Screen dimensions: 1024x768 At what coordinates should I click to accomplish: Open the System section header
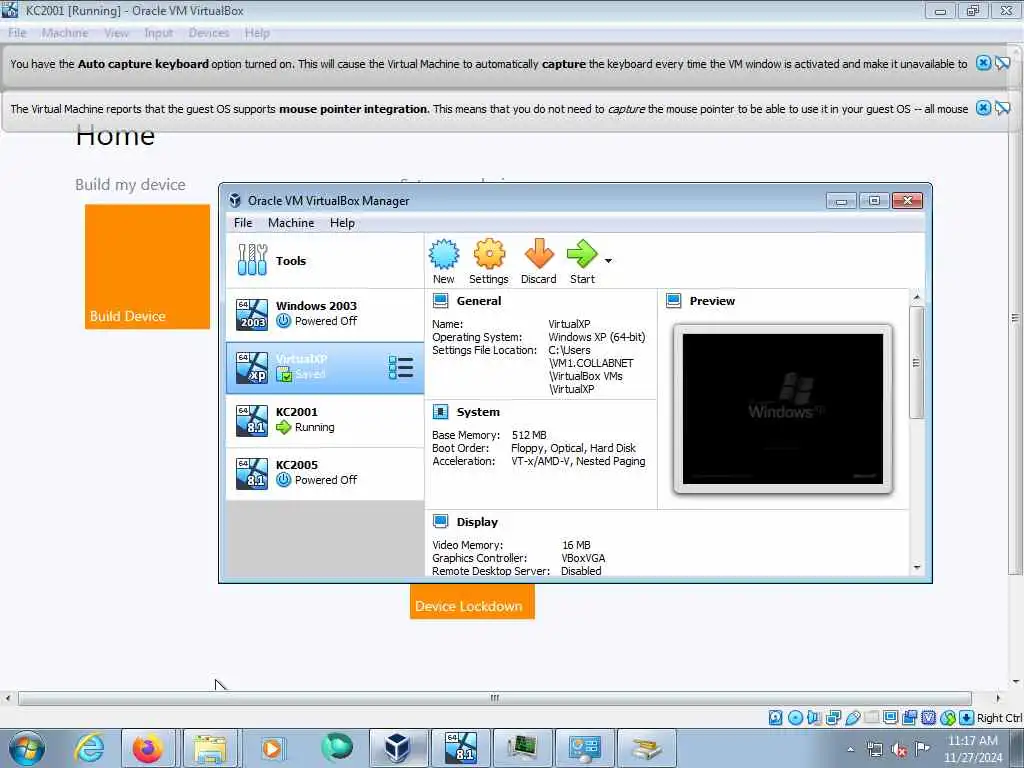[x=478, y=412]
